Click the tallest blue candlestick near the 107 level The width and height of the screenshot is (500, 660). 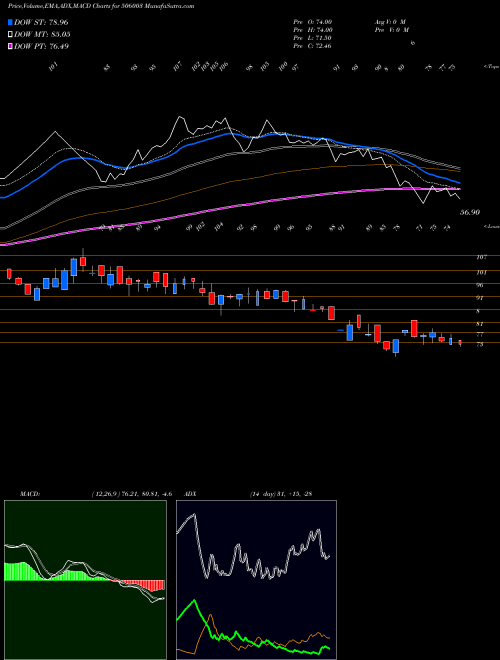pos(74,267)
